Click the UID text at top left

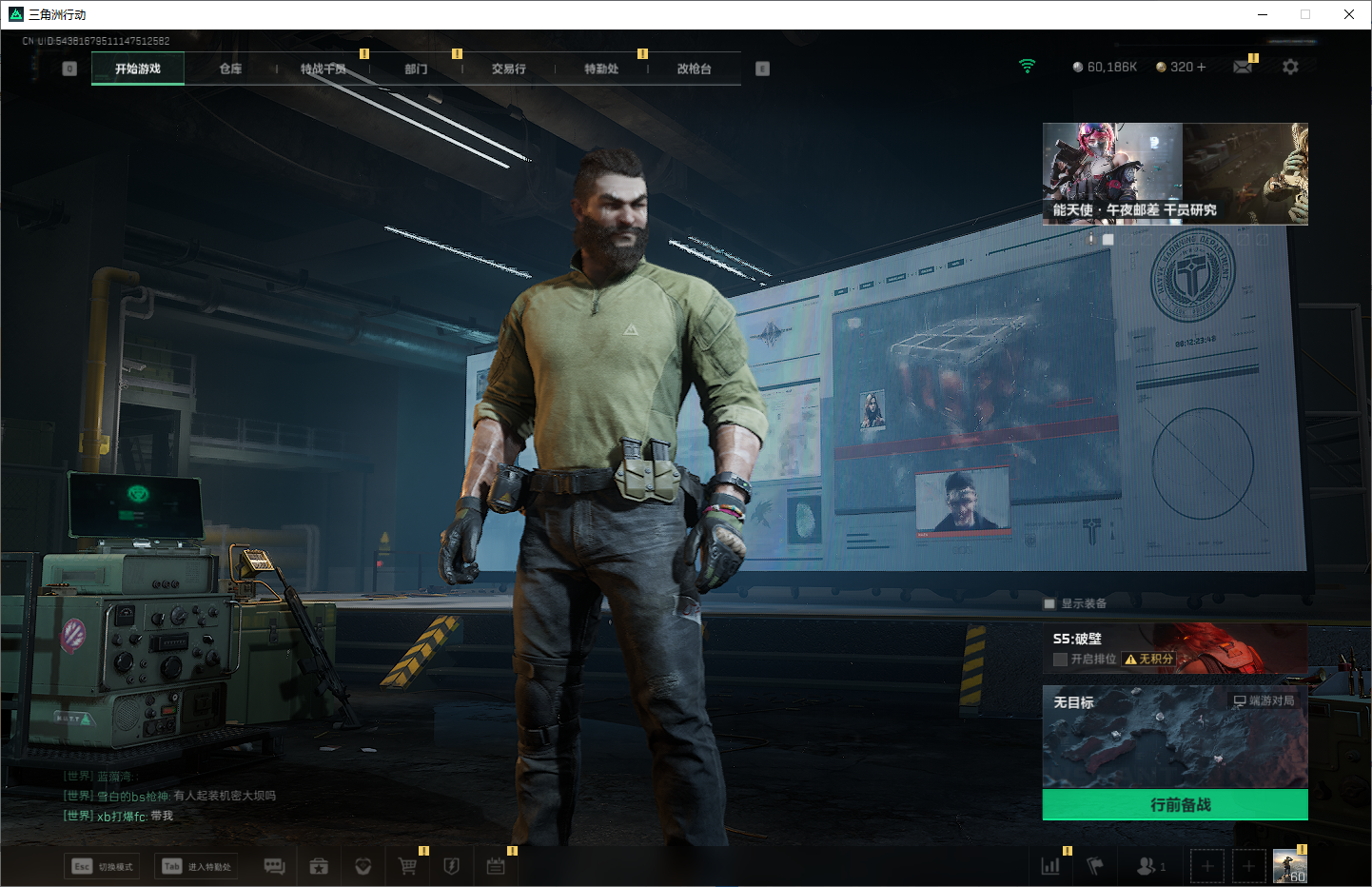[96, 41]
